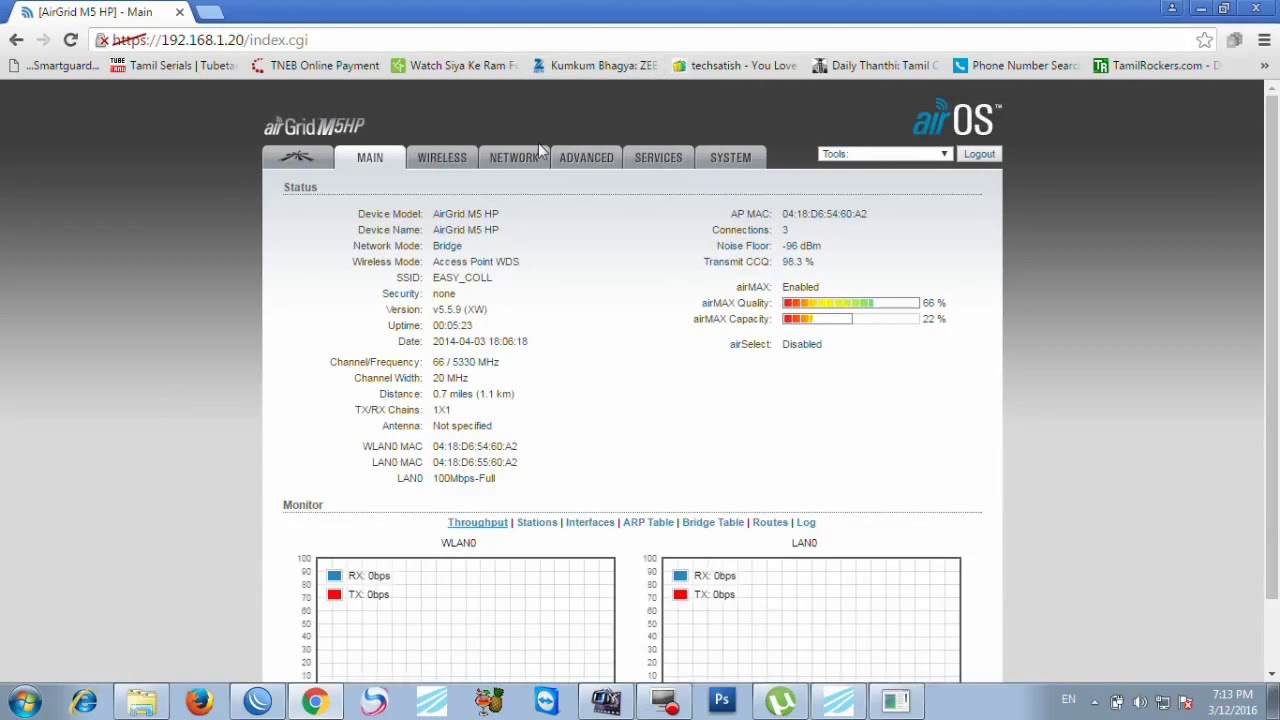Click the address bar URL
Viewport: 1280px width, 720px height.
pos(210,40)
